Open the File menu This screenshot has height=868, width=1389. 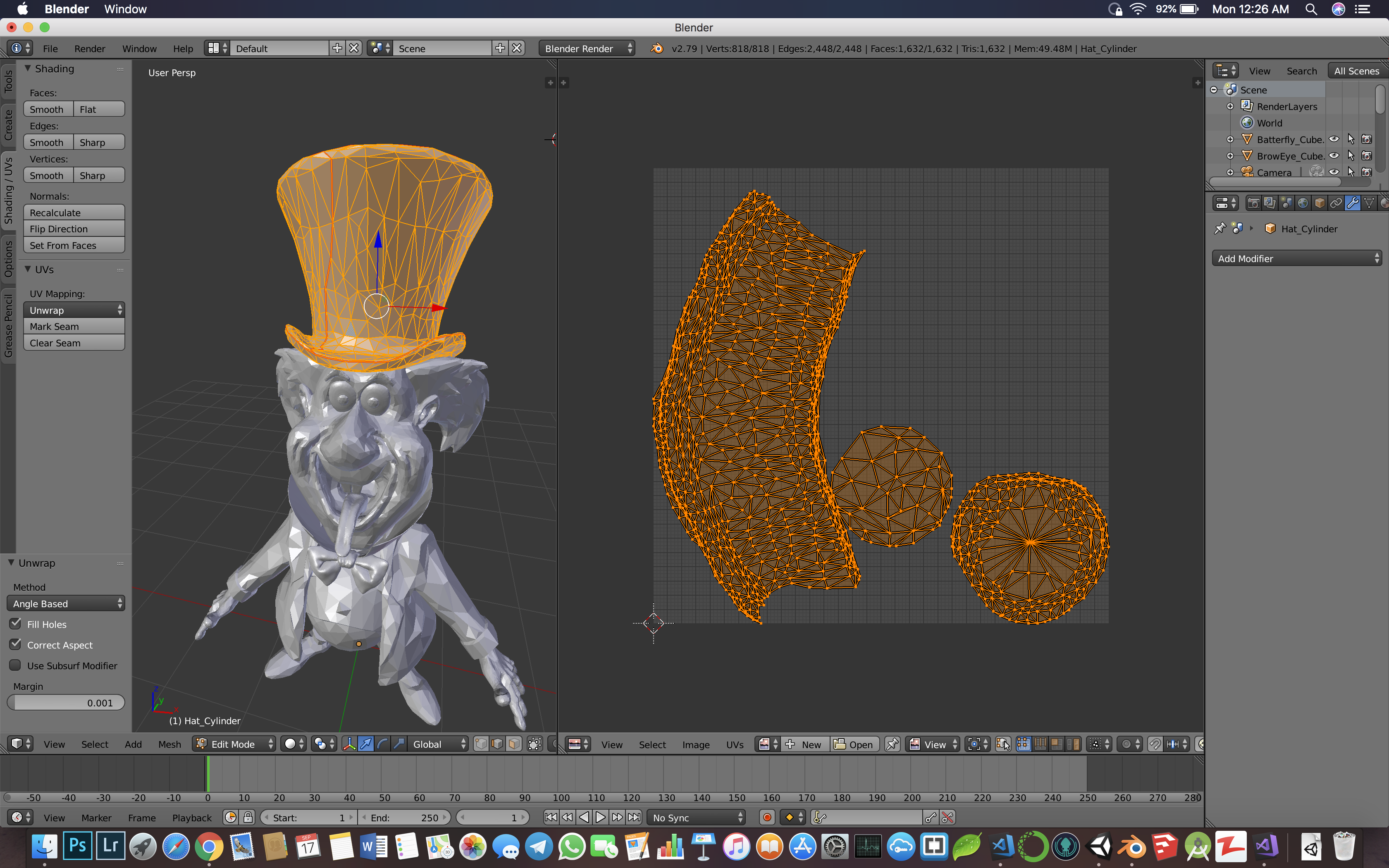[50, 48]
